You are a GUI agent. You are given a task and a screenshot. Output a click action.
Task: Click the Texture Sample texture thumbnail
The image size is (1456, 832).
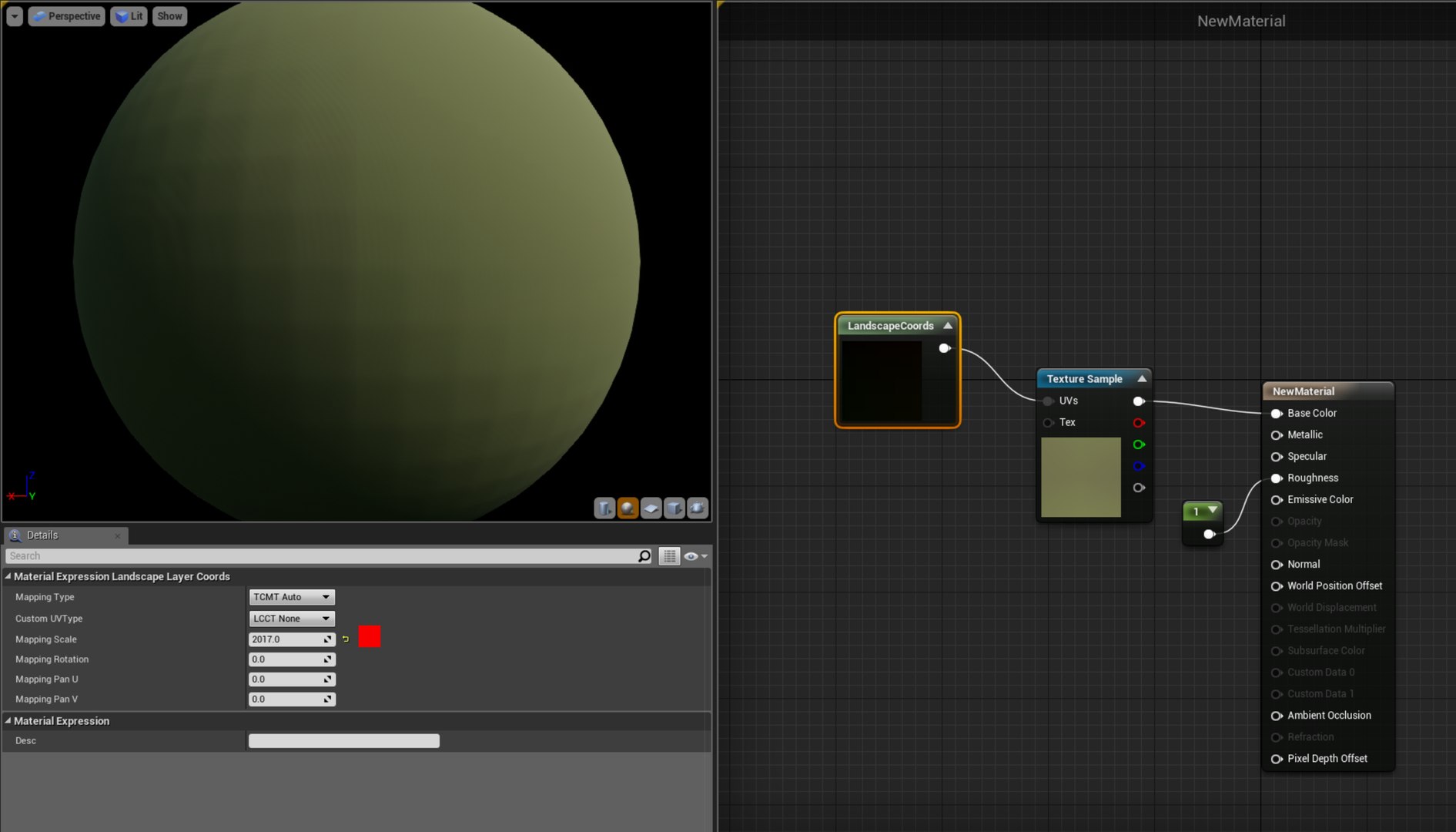pyautogui.click(x=1081, y=478)
